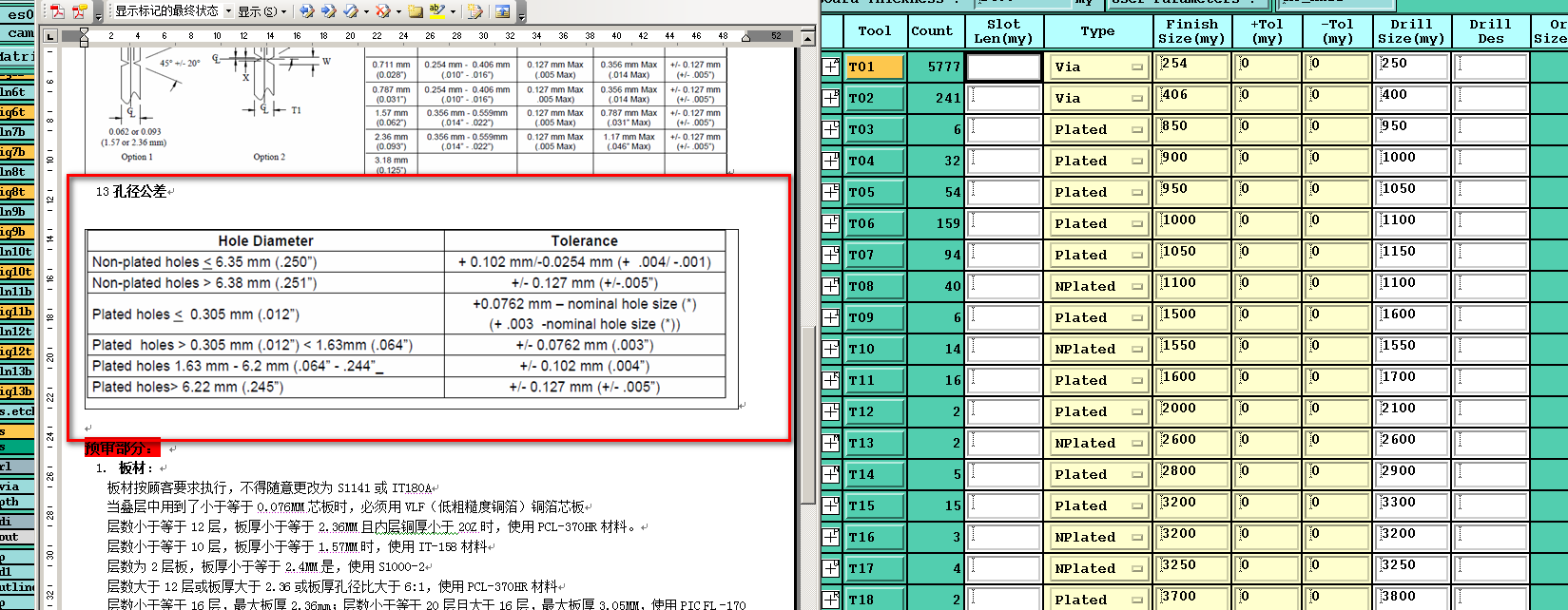Viewport: 1568px width, 610px height.
Task: Click Drill Size field showing 400
Action: [1412, 98]
